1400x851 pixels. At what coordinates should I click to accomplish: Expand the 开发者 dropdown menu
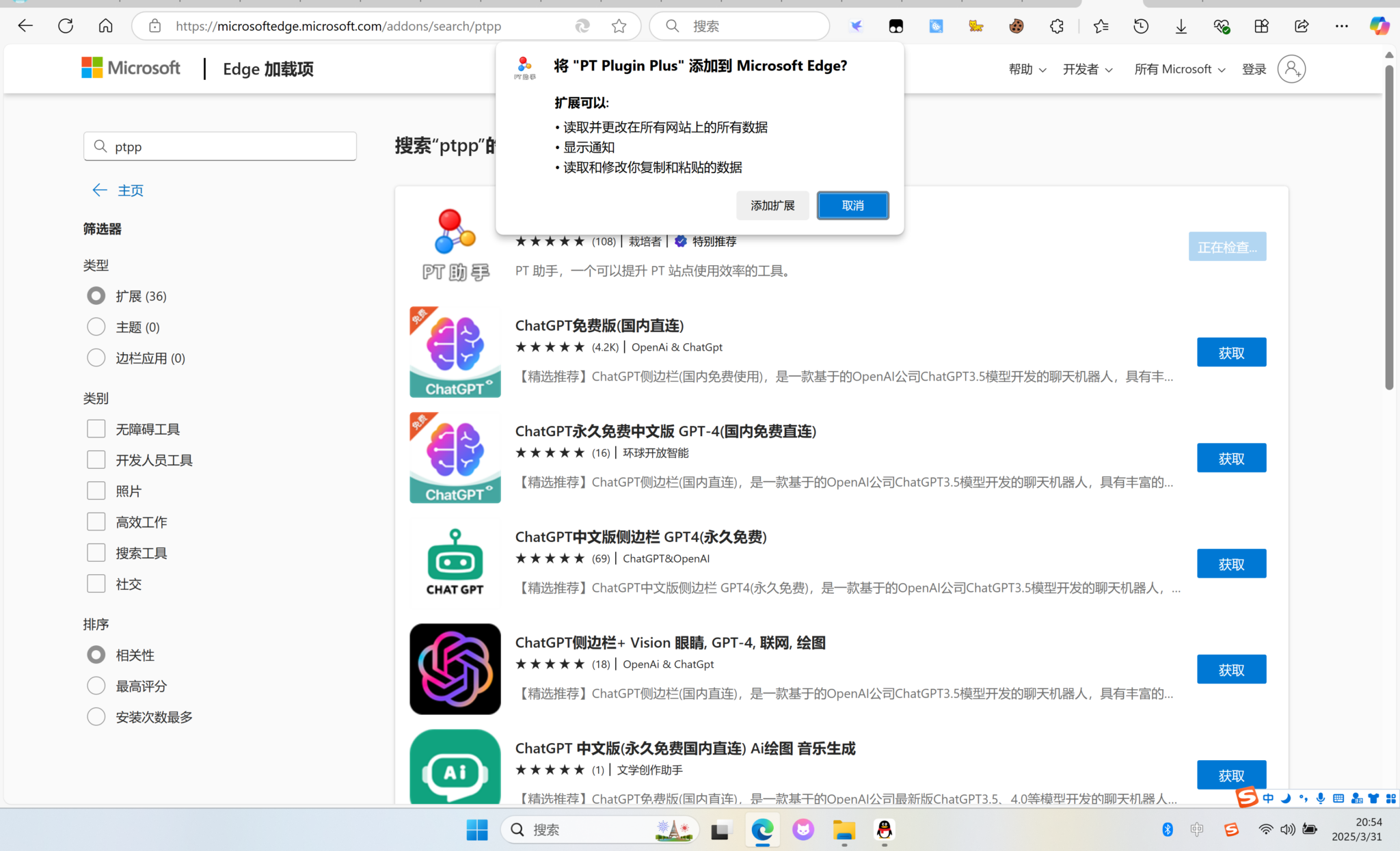coord(1087,69)
